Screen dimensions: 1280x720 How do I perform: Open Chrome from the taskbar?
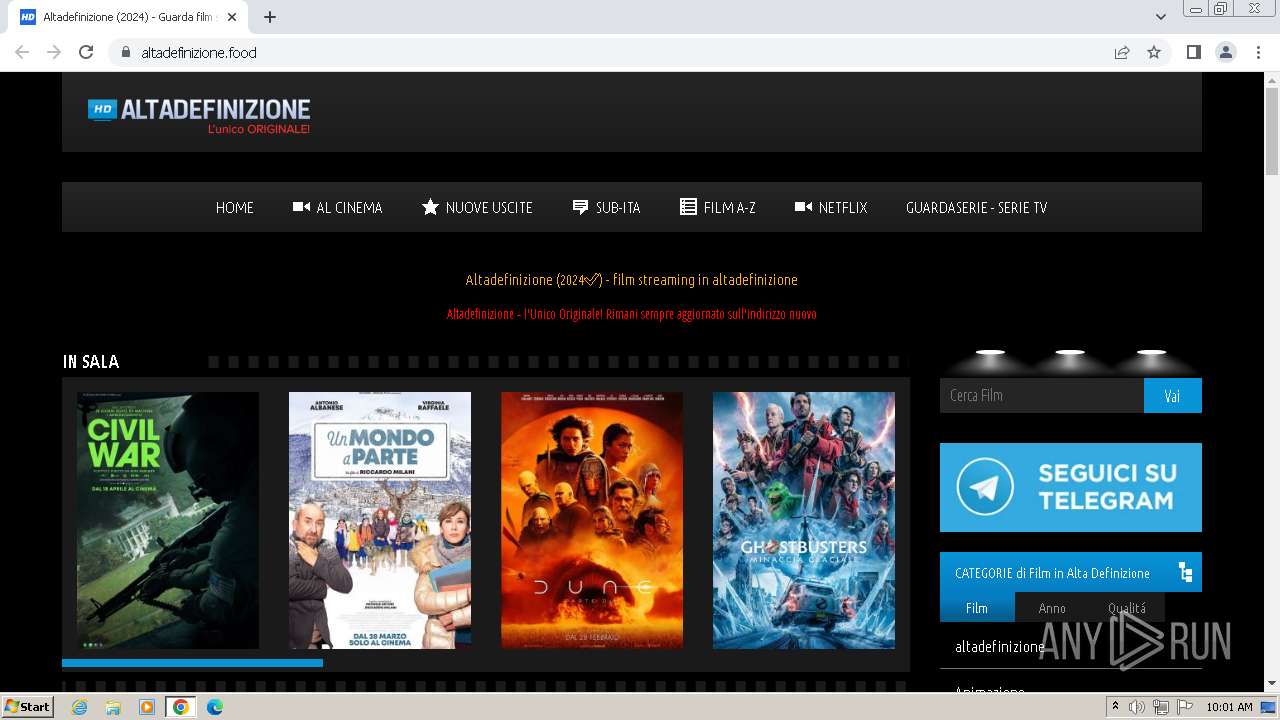[181, 707]
